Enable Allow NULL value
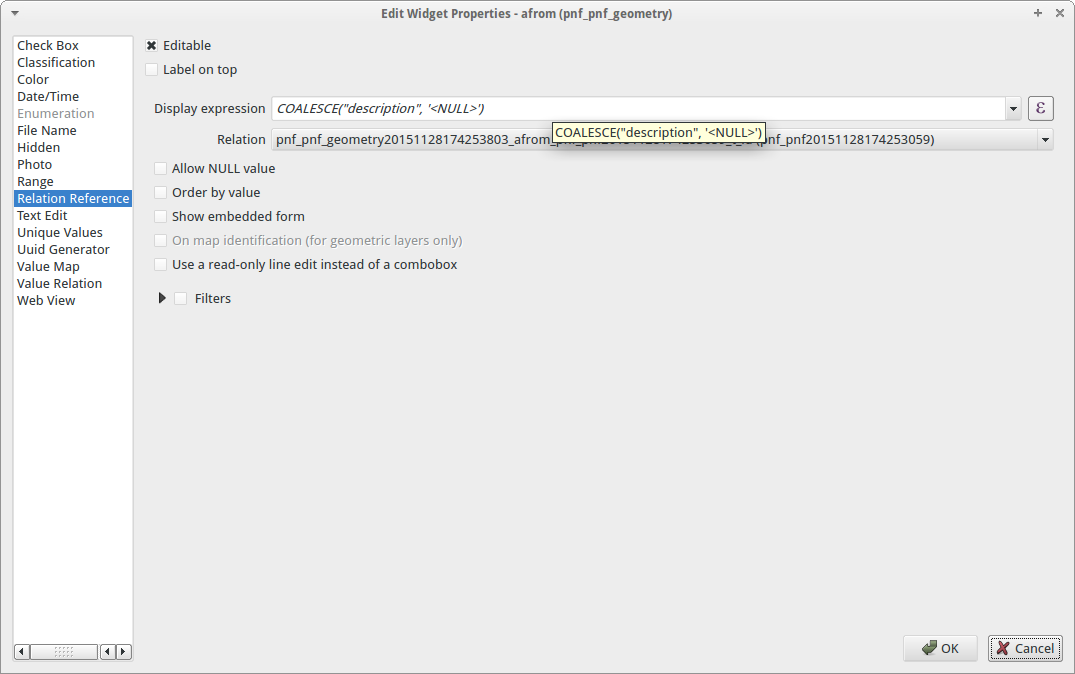 160,169
